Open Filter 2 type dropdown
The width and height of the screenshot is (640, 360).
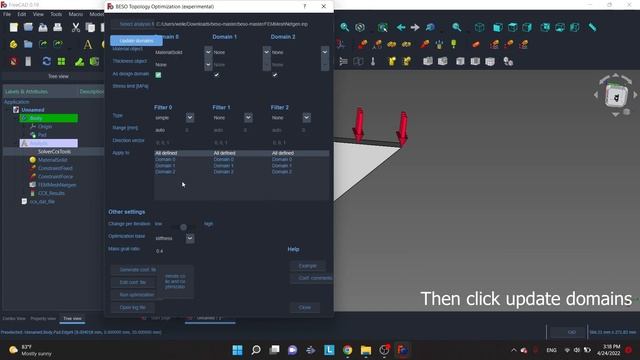point(307,118)
